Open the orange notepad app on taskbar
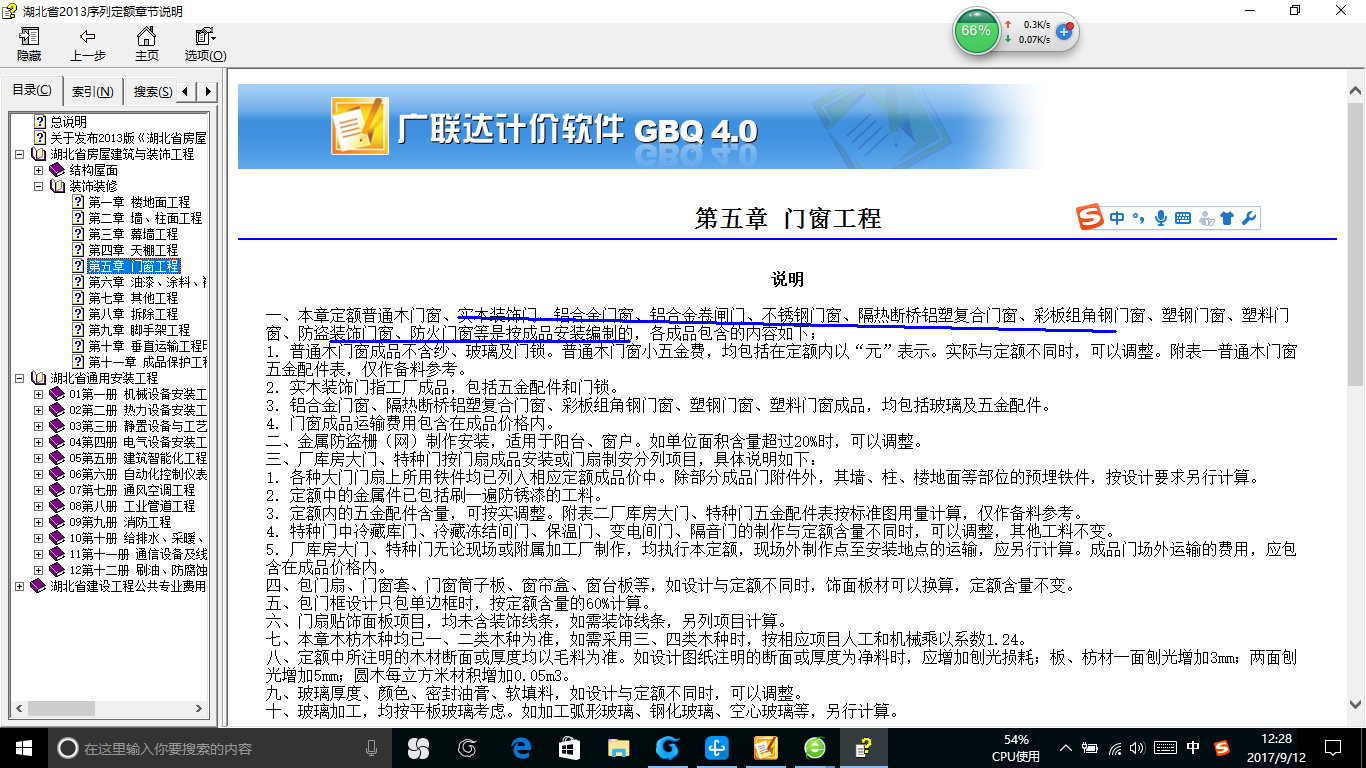Image resolution: width=1366 pixels, height=768 pixels. click(x=765, y=748)
